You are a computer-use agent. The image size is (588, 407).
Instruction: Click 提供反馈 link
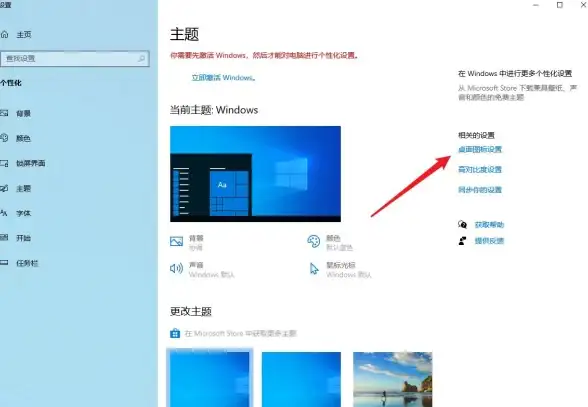[x=489, y=241]
